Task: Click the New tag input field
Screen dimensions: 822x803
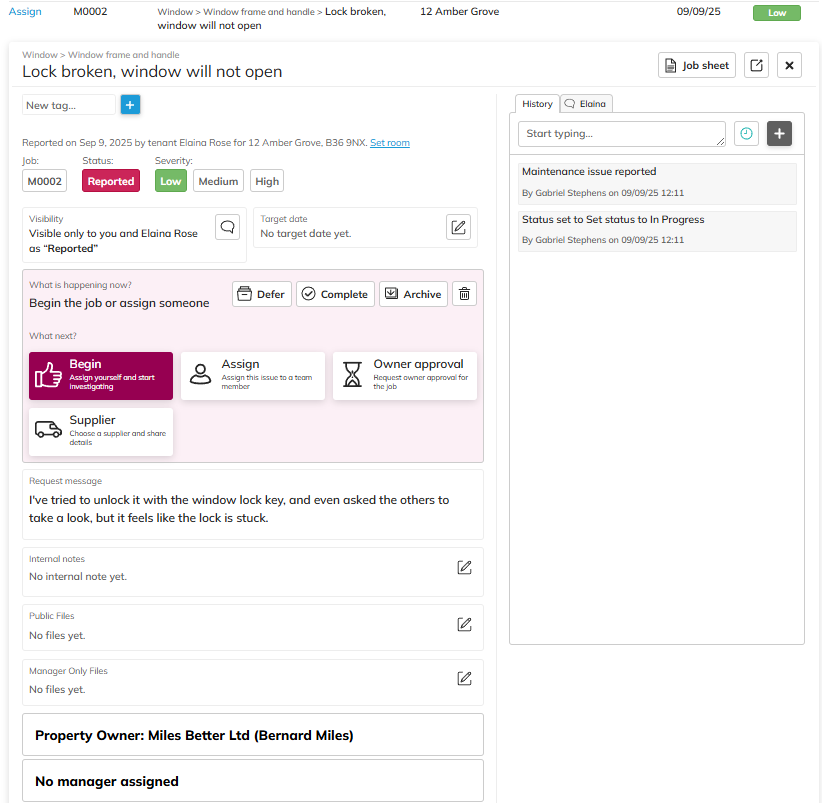Action: click(x=68, y=105)
